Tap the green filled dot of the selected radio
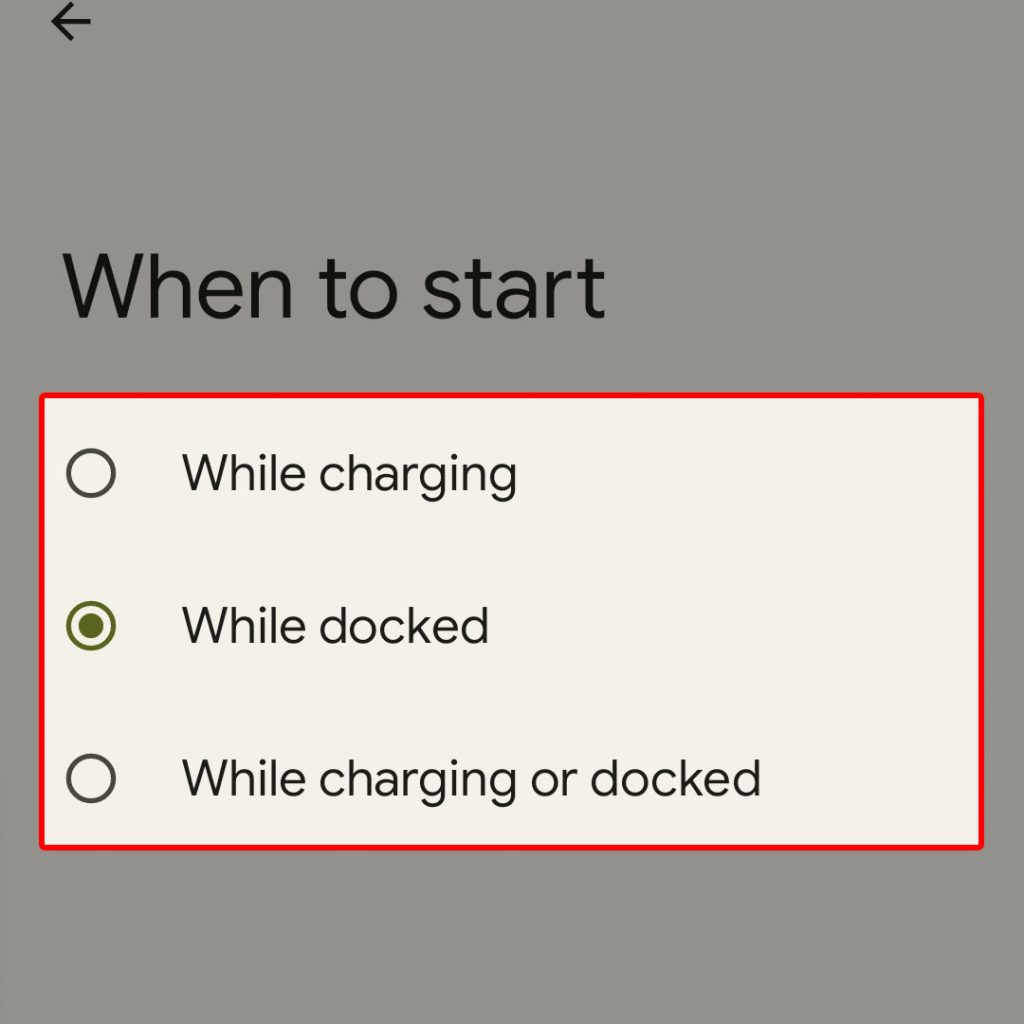Image resolution: width=1024 pixels, height=1024 pixels. (x=91, y=626)
